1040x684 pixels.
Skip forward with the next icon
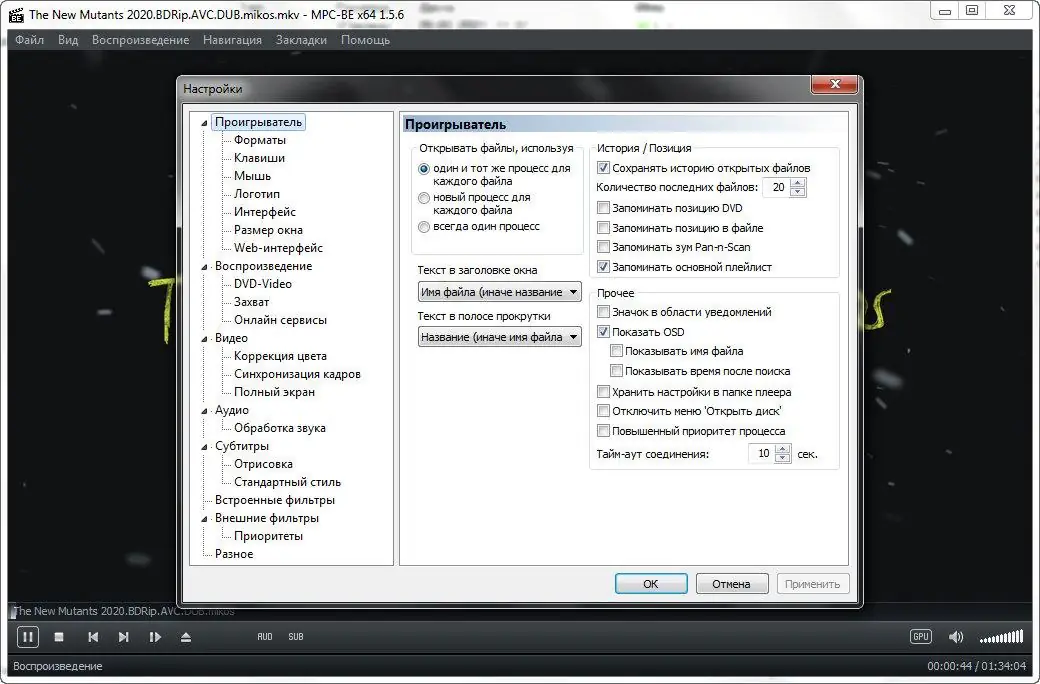(x=124, y=636)
